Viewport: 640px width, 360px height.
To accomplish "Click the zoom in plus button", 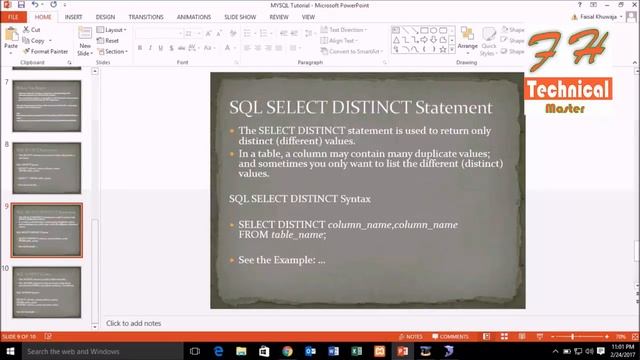I will (607, 336).
